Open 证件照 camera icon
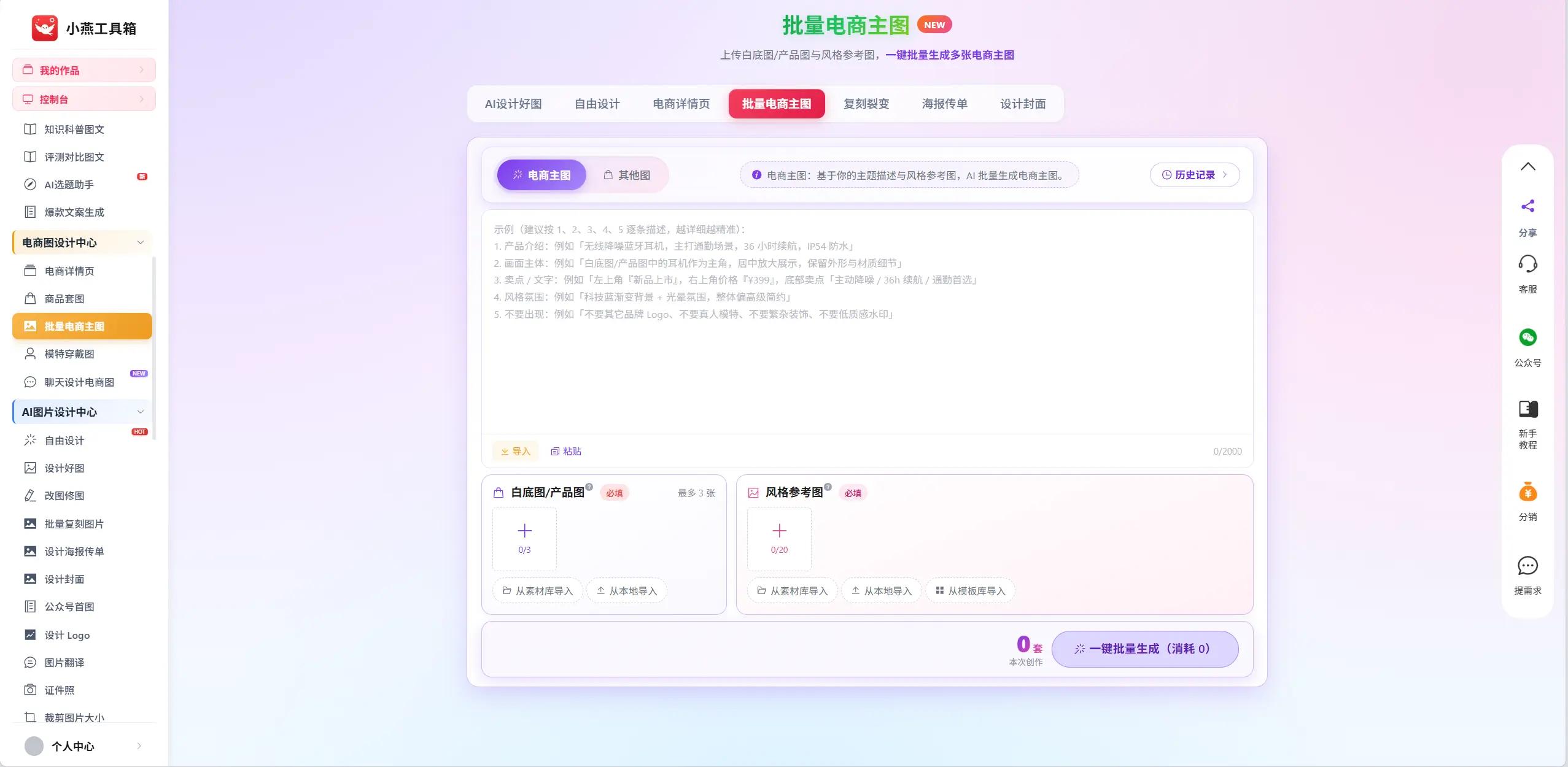 click(x=30, y=690)
